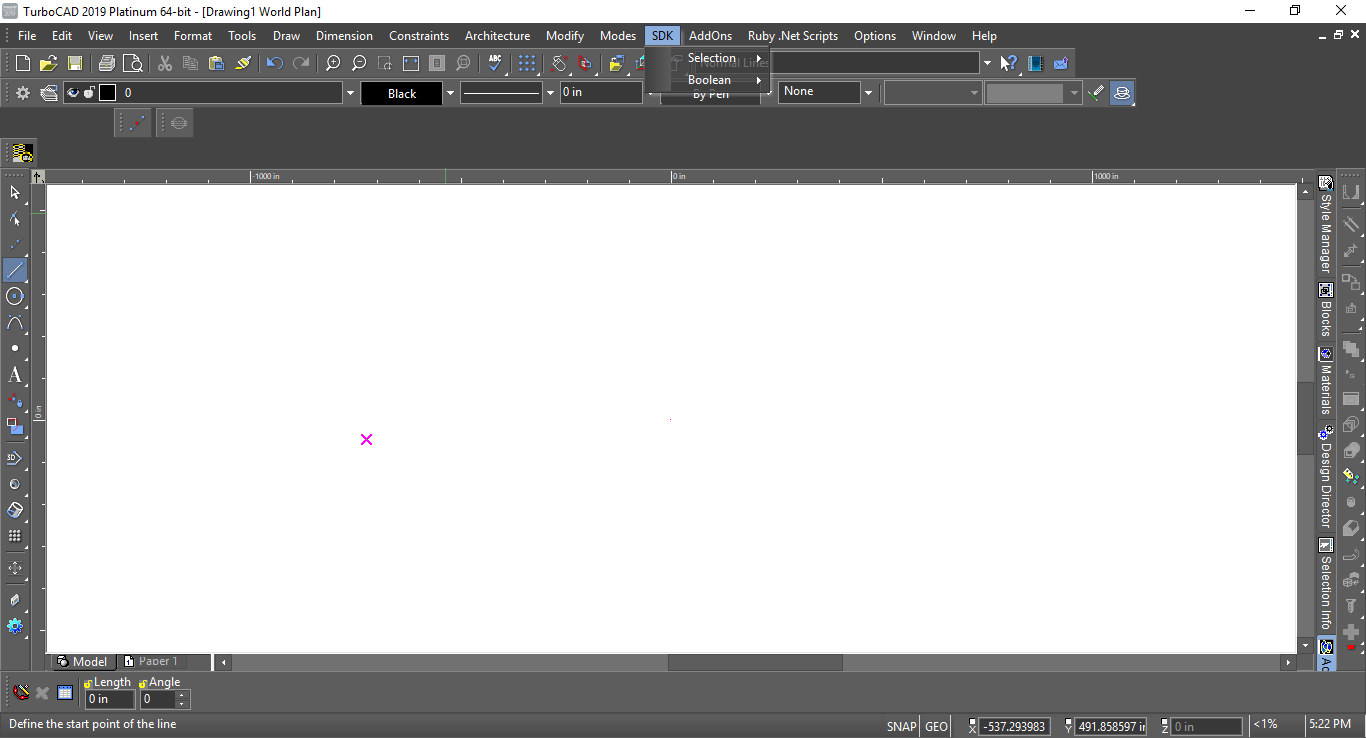Select the Circle tool in left toolbar
Screen dimensions: 1366x738
tap(15, 296)
